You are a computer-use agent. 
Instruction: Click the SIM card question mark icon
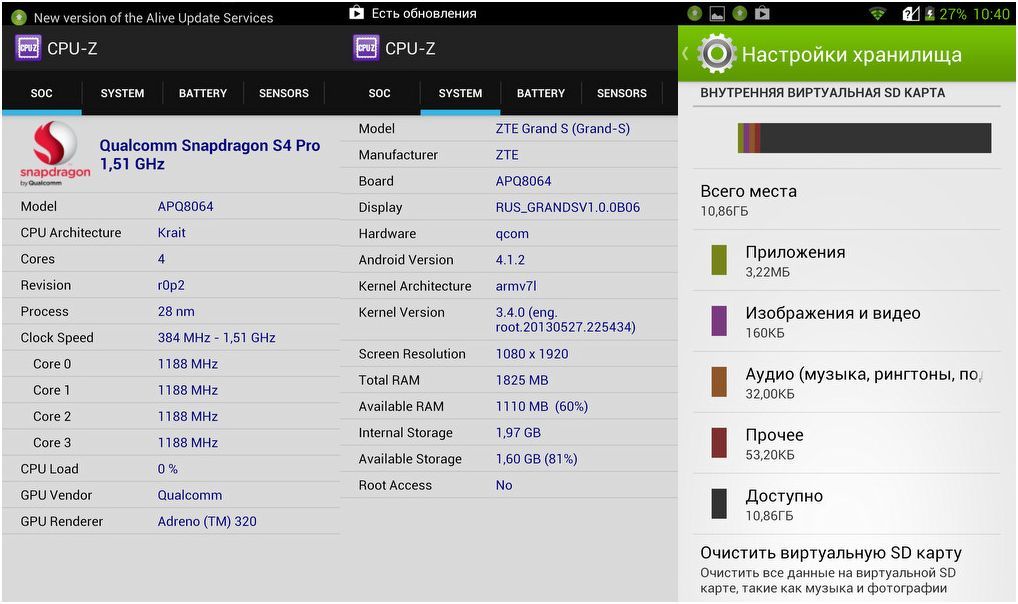point(910,14)
